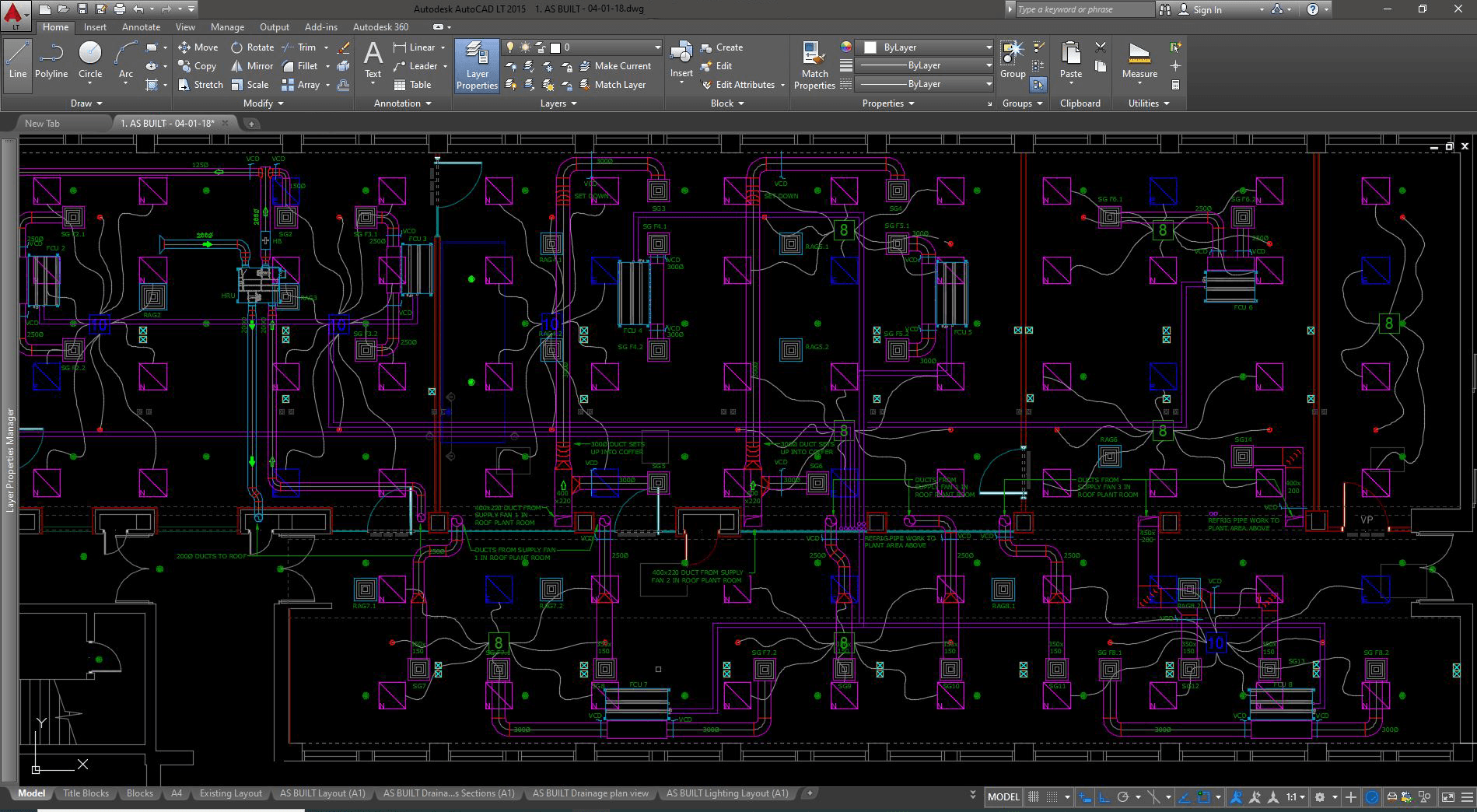The height and width of the screenshot is (812, 1477).
Task: Insert a multiline Text annotation
Action: 373,61
